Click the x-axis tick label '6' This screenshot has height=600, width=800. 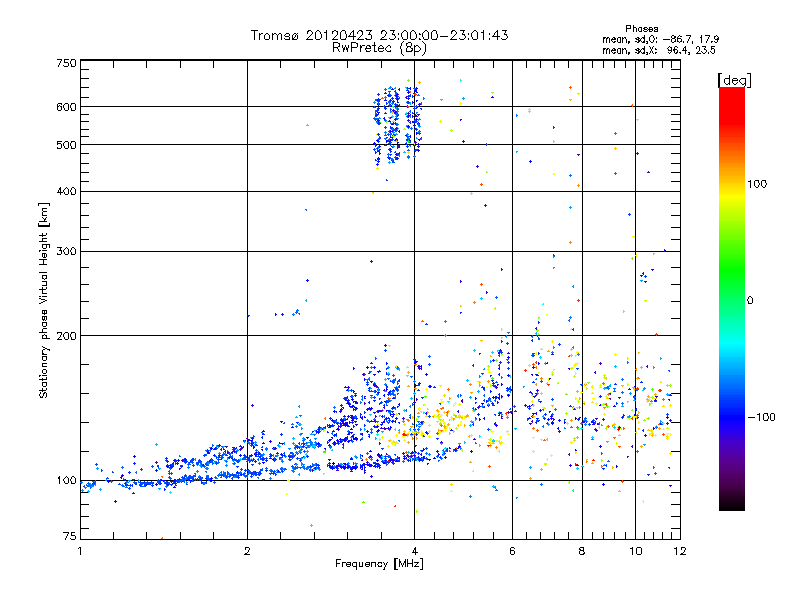tap(512, 551)
